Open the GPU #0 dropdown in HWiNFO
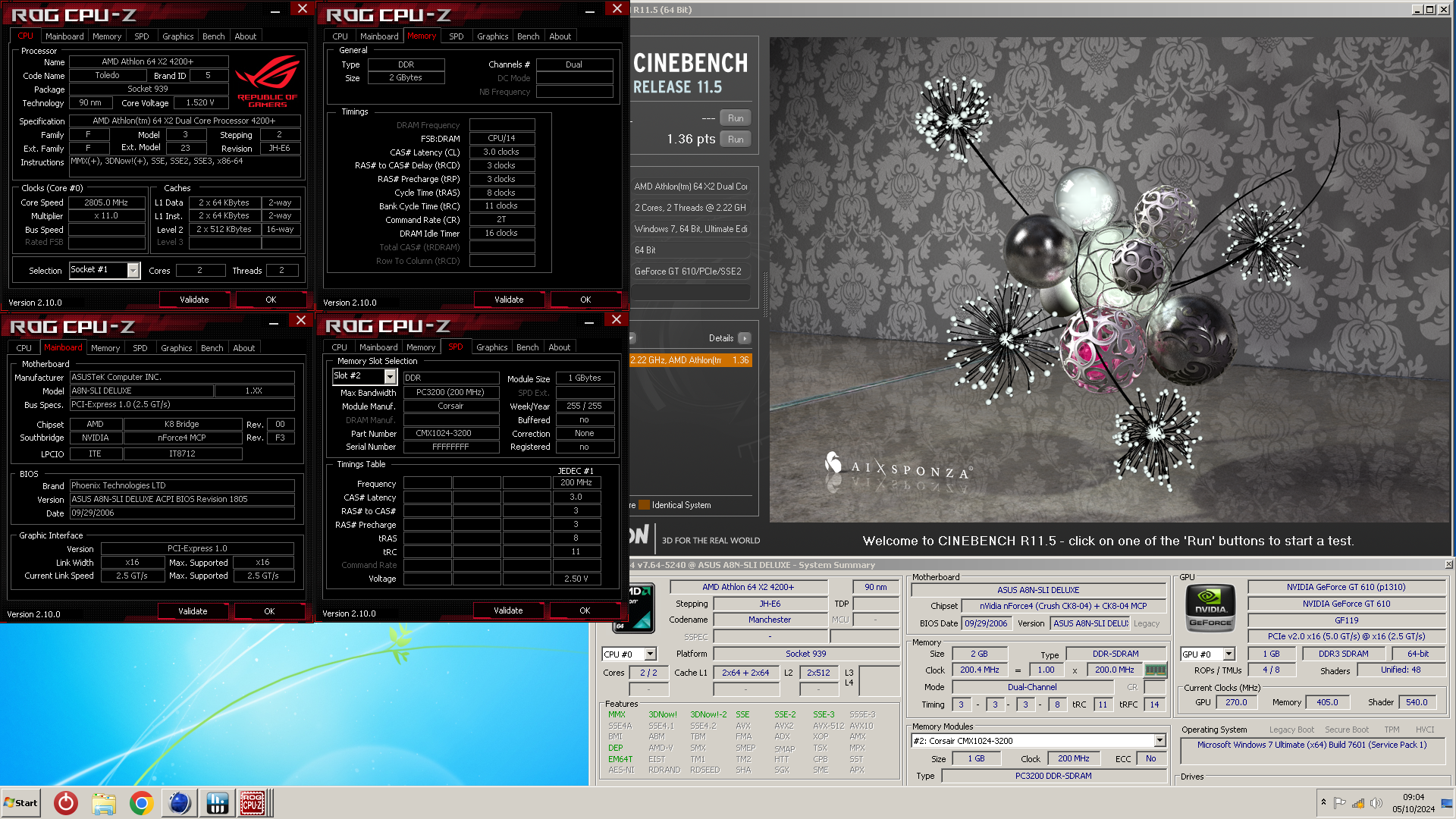Screen dimensions: 1456x819 [x=1229, y=654]
